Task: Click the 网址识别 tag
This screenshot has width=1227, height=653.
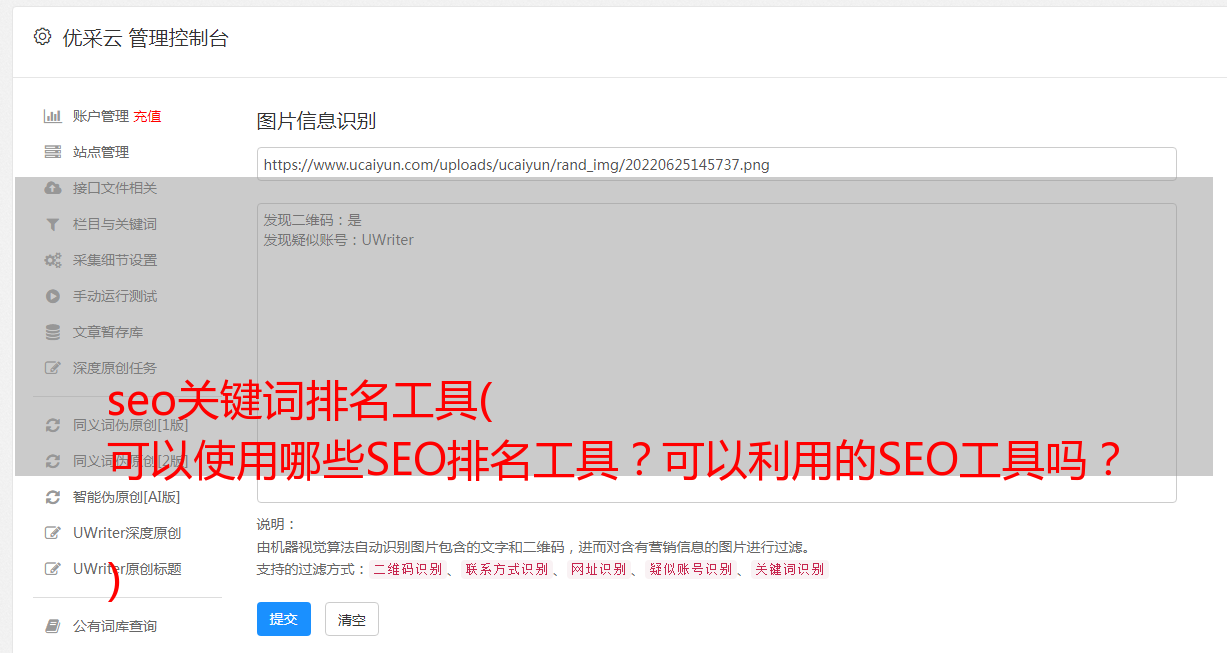Action: 598,569
